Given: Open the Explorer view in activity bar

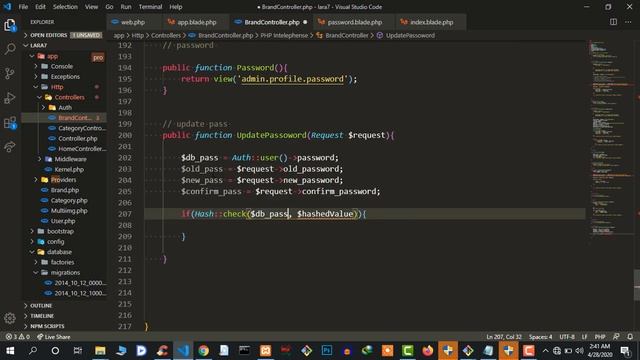Looking at the screenshot, I should point(10,25).
